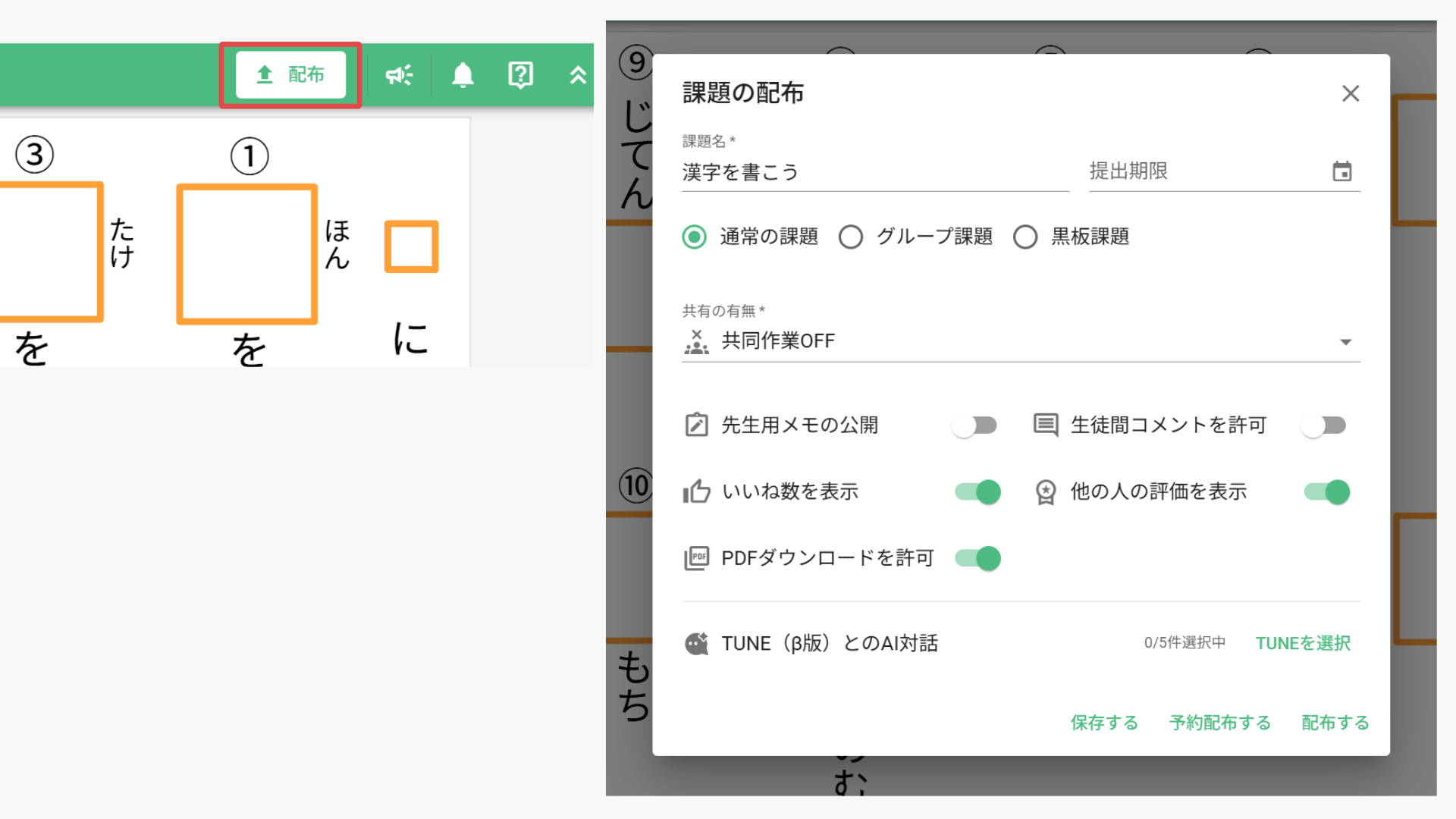The width and height of the screenshot is (1456, 819).
Task: Click the orange answer box under ③
Action: [50, 252]
